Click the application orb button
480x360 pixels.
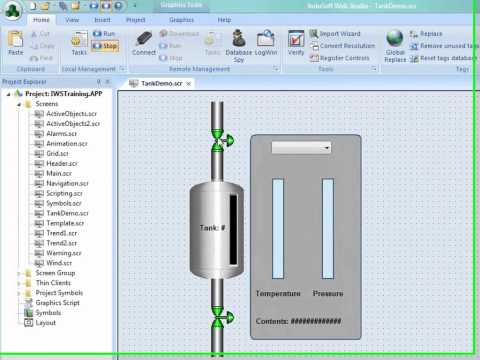point(13,10)
